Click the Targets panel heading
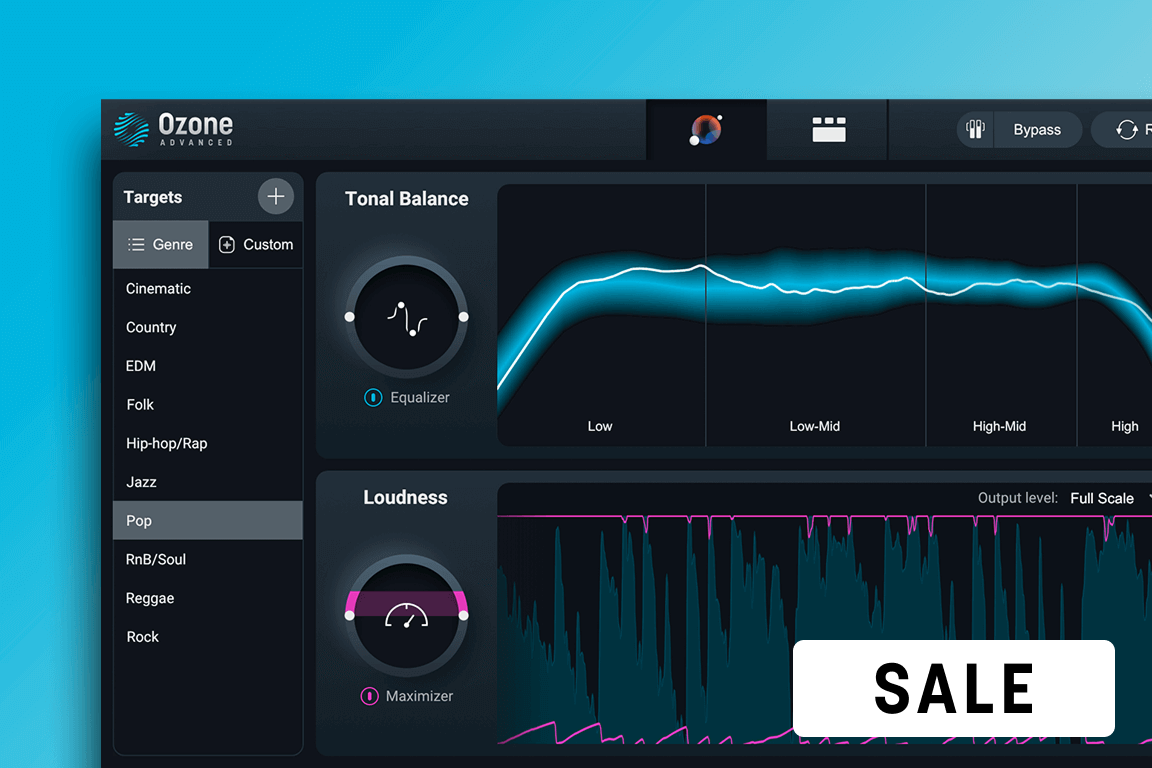Screen dimensions: 1152x768 tap(153, 197)
